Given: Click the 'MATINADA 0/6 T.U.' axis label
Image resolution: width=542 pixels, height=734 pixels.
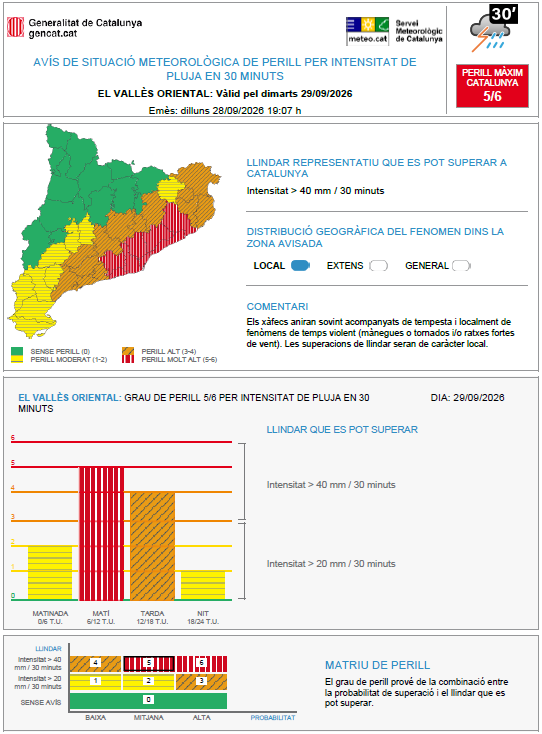Looking at the screenshot, I should coord(50,617).
